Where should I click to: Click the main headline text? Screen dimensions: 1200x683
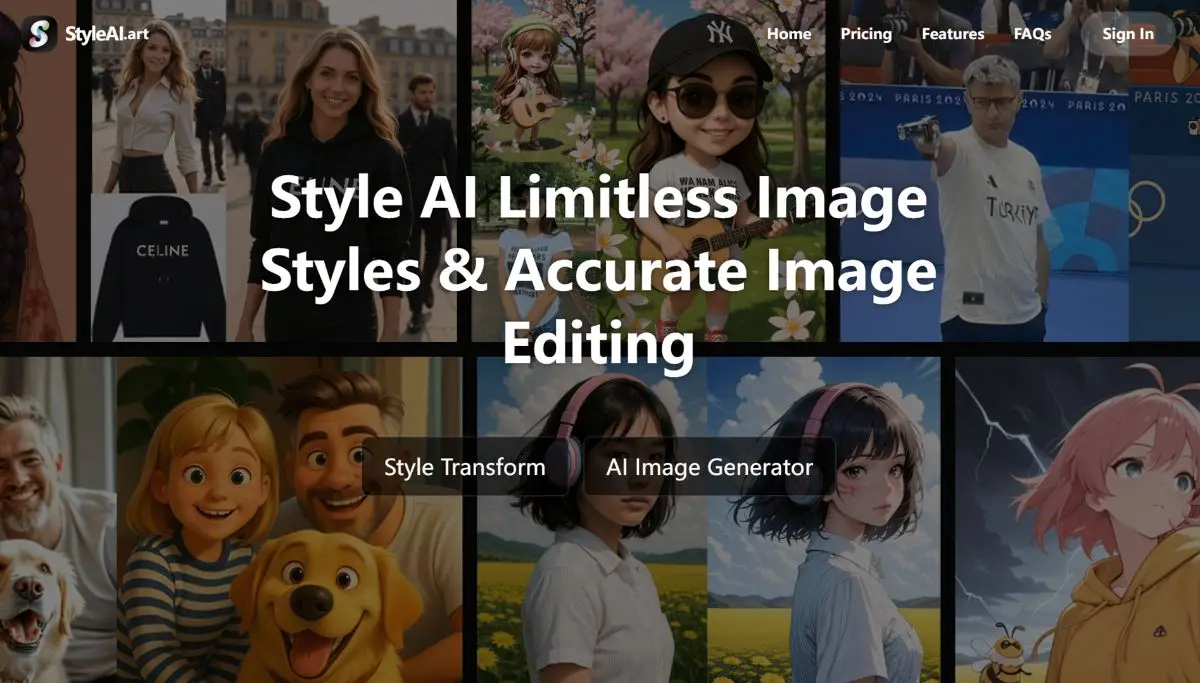[x=600, y=270]
